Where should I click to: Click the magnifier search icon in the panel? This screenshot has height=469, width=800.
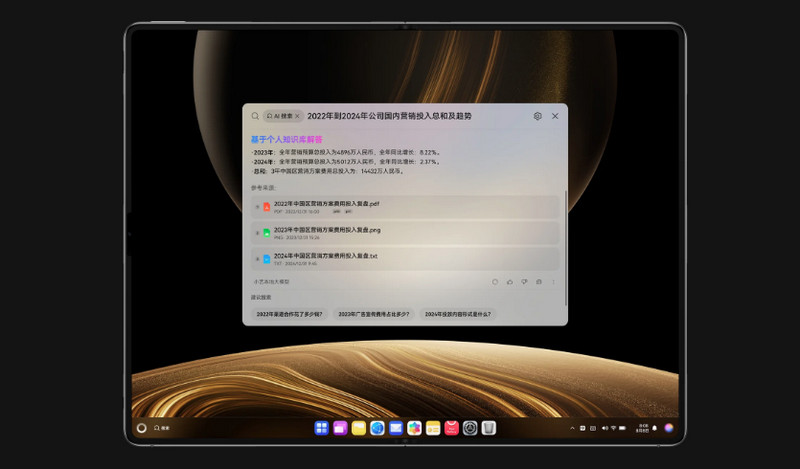pos(255,116)
